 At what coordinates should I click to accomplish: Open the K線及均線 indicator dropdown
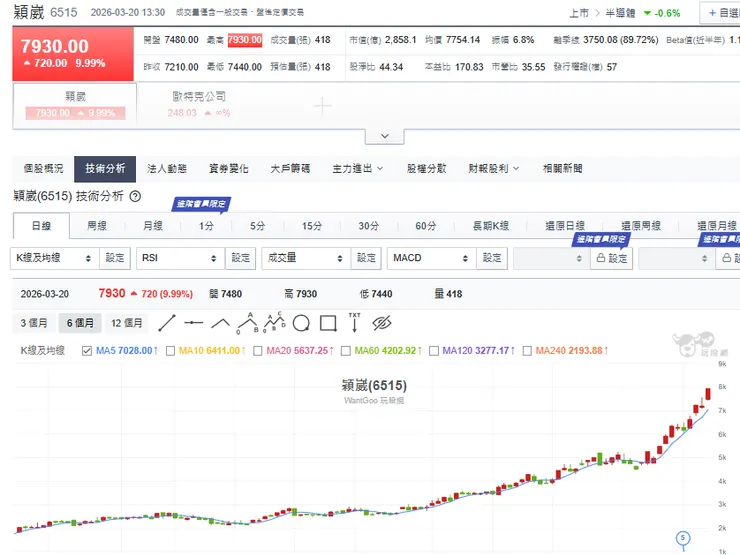click(x=55, y=258)
